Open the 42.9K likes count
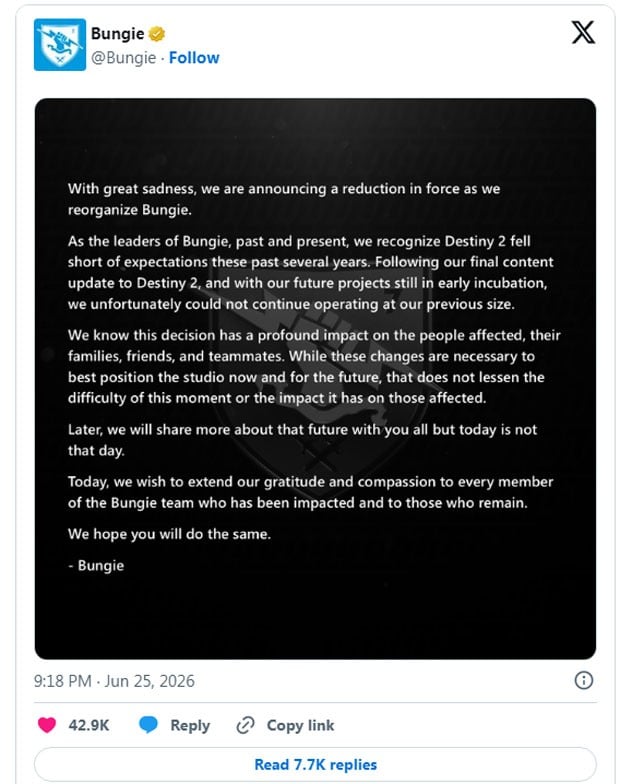 pos(89,725)
